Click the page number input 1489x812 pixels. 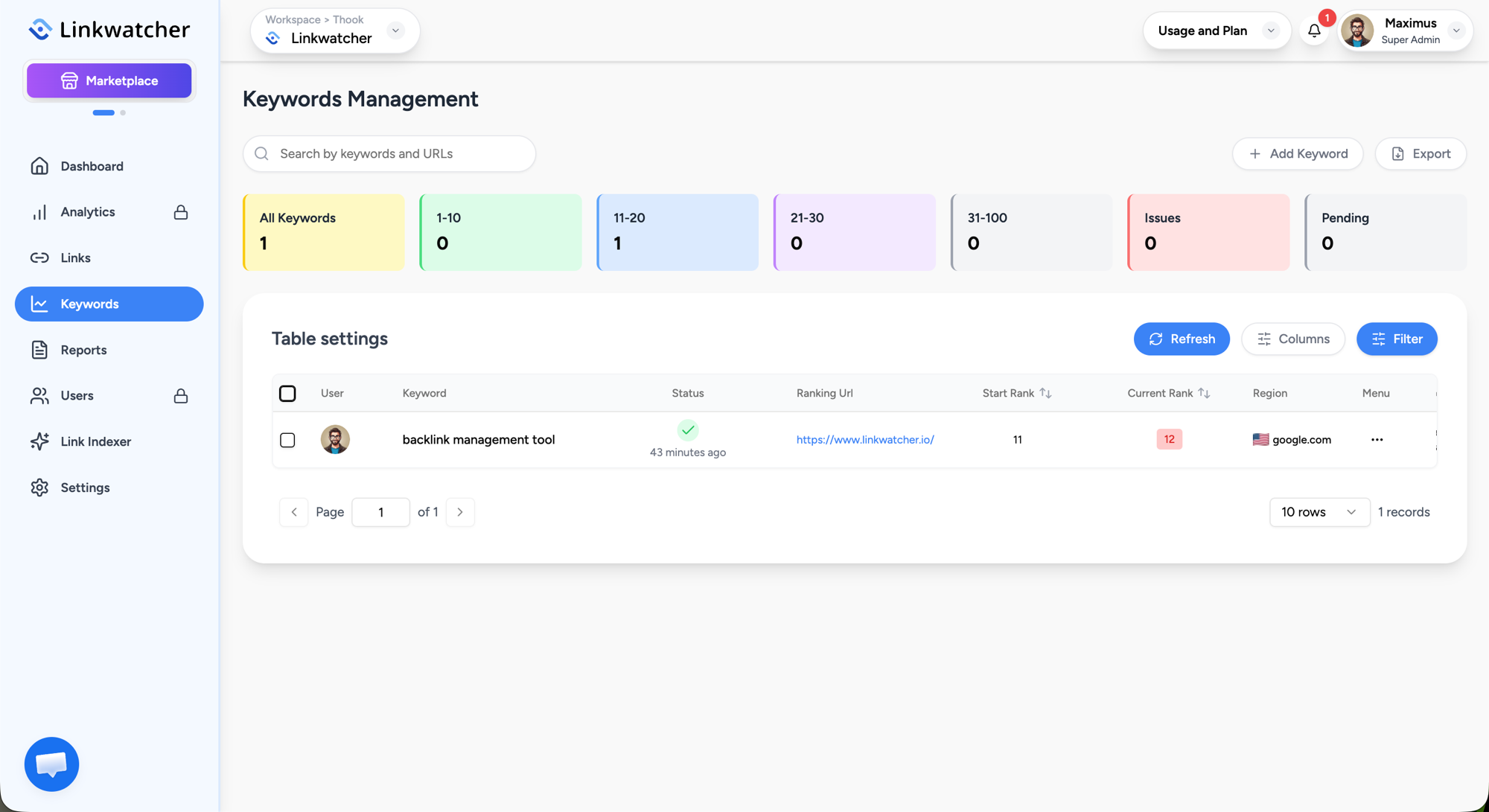(380, 512)
